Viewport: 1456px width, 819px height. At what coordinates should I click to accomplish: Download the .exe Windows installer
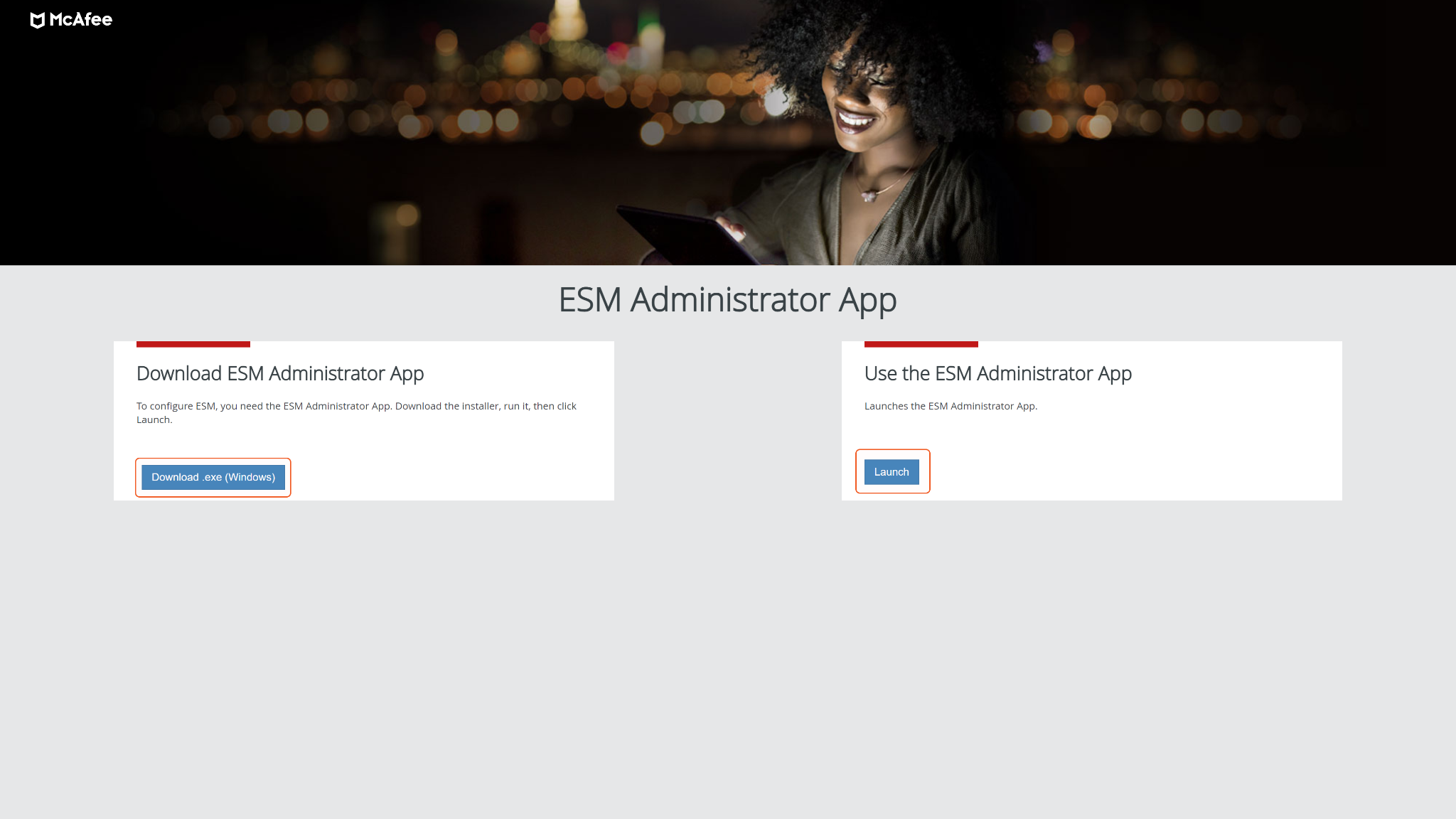click(213, 477)
